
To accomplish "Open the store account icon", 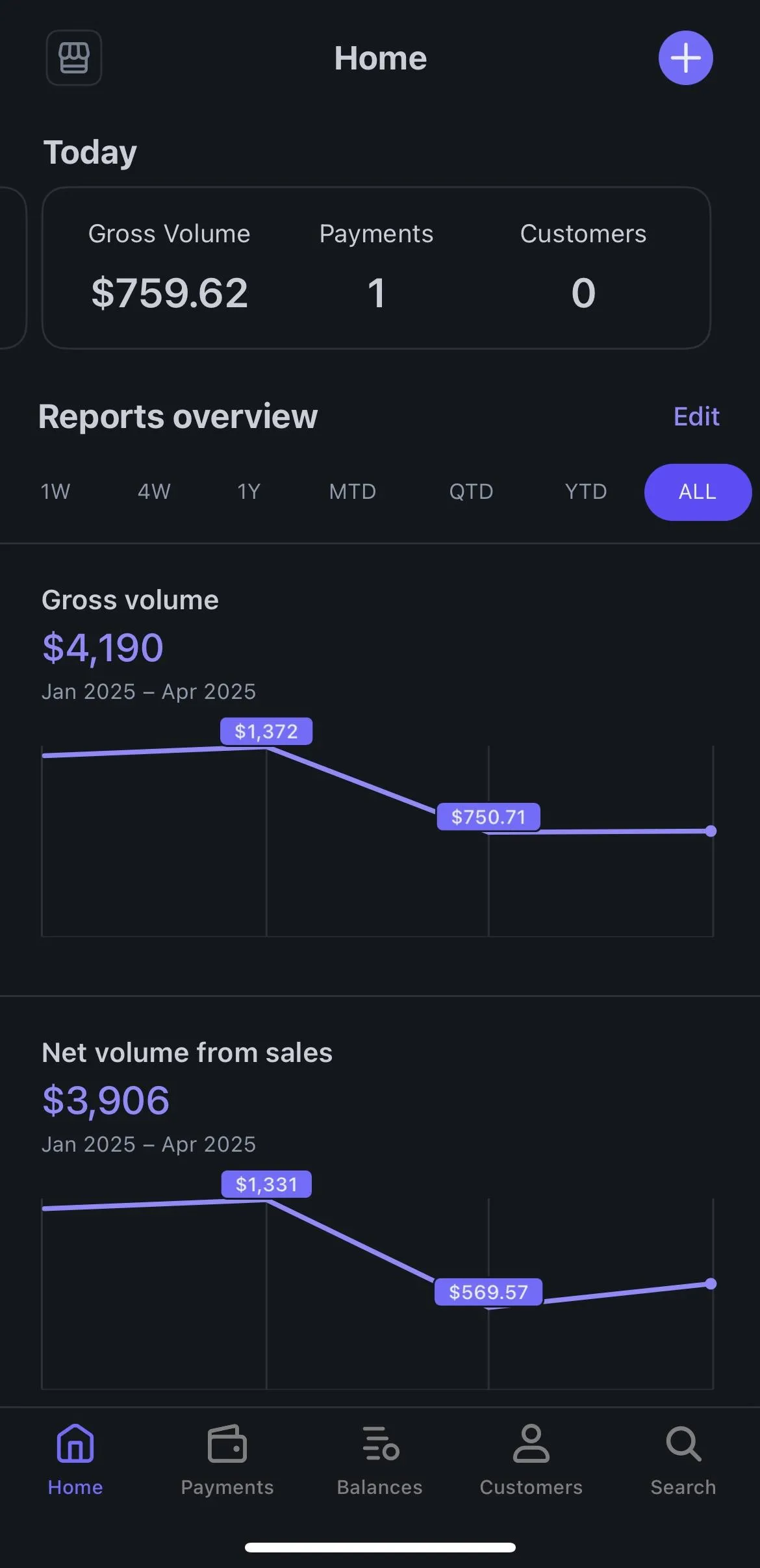I will [74, 58].
